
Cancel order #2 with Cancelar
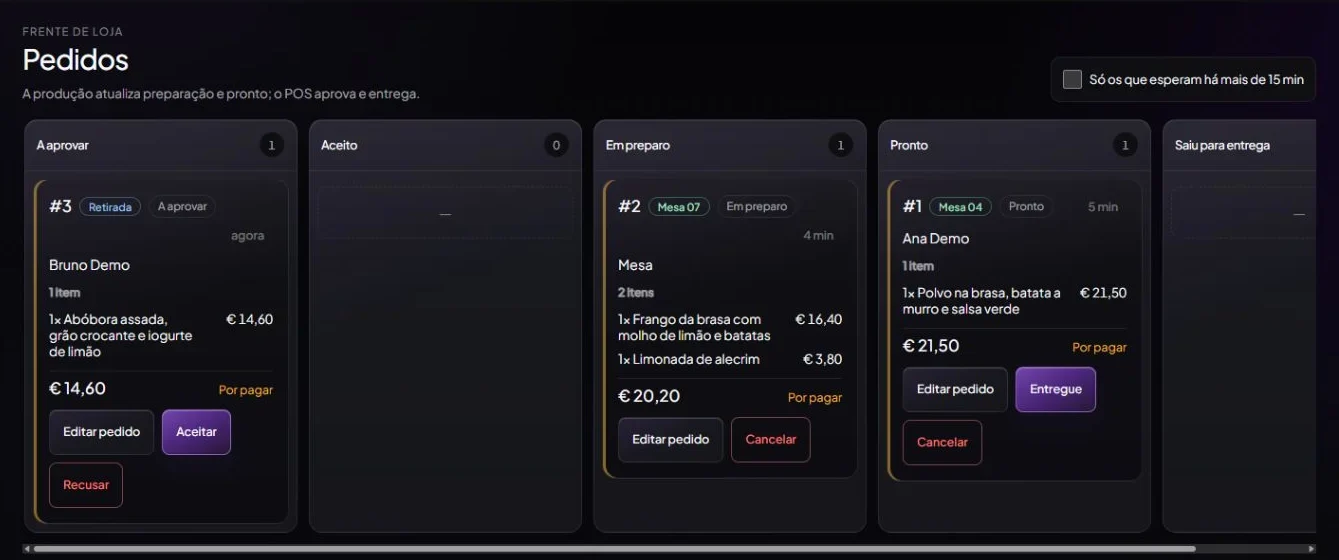pos(771,440)
